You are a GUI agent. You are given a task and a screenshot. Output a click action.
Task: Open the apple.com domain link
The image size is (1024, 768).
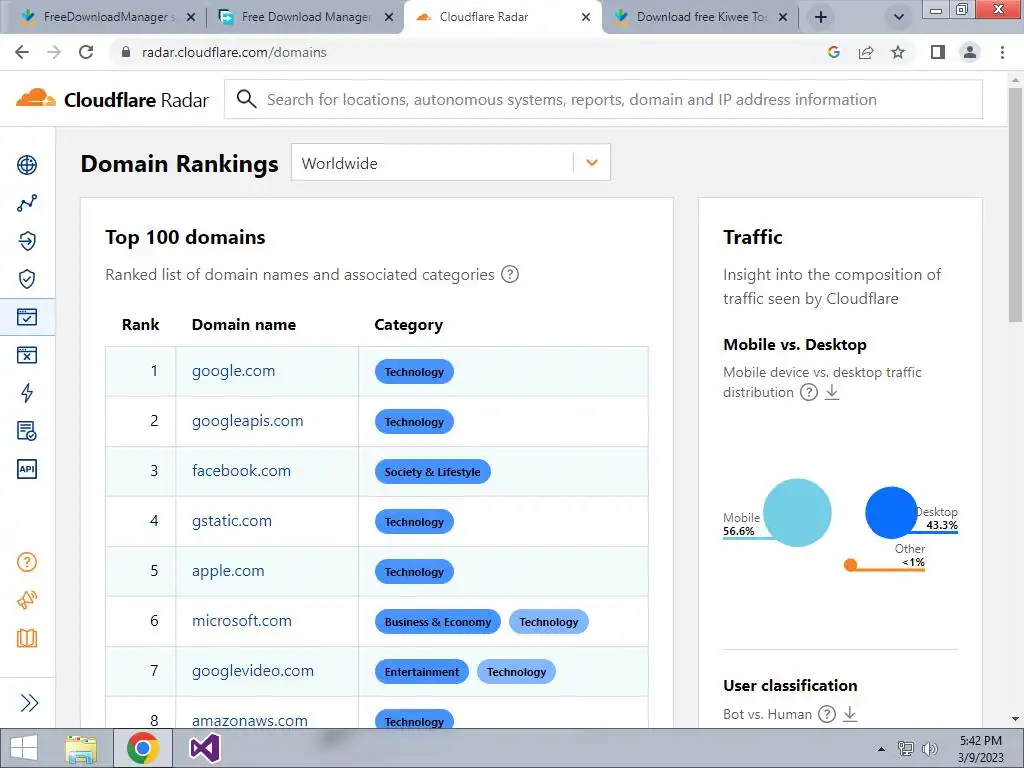click(x=228, y=571)
